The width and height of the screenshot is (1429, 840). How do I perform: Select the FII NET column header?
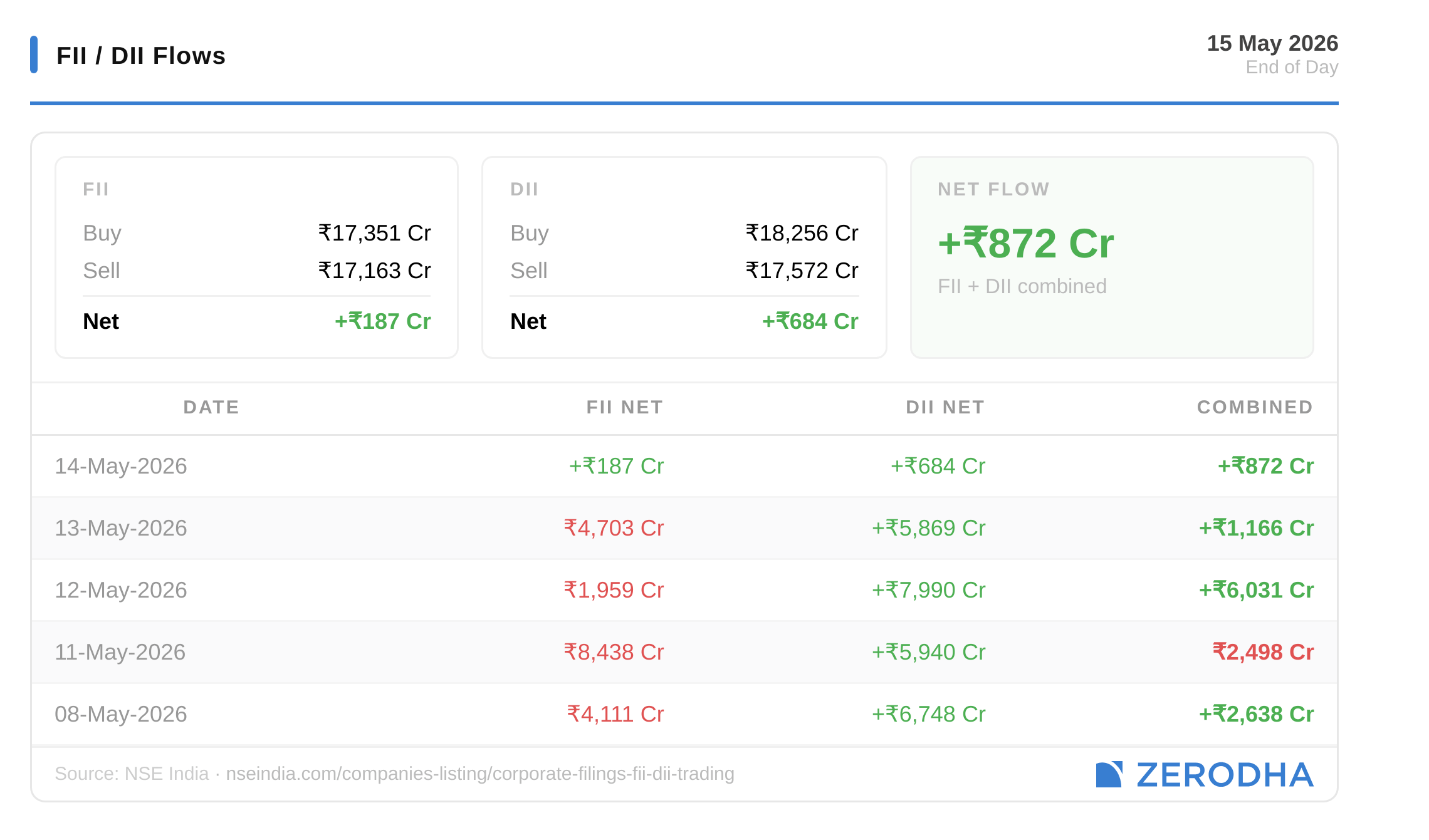coord(625,407)
